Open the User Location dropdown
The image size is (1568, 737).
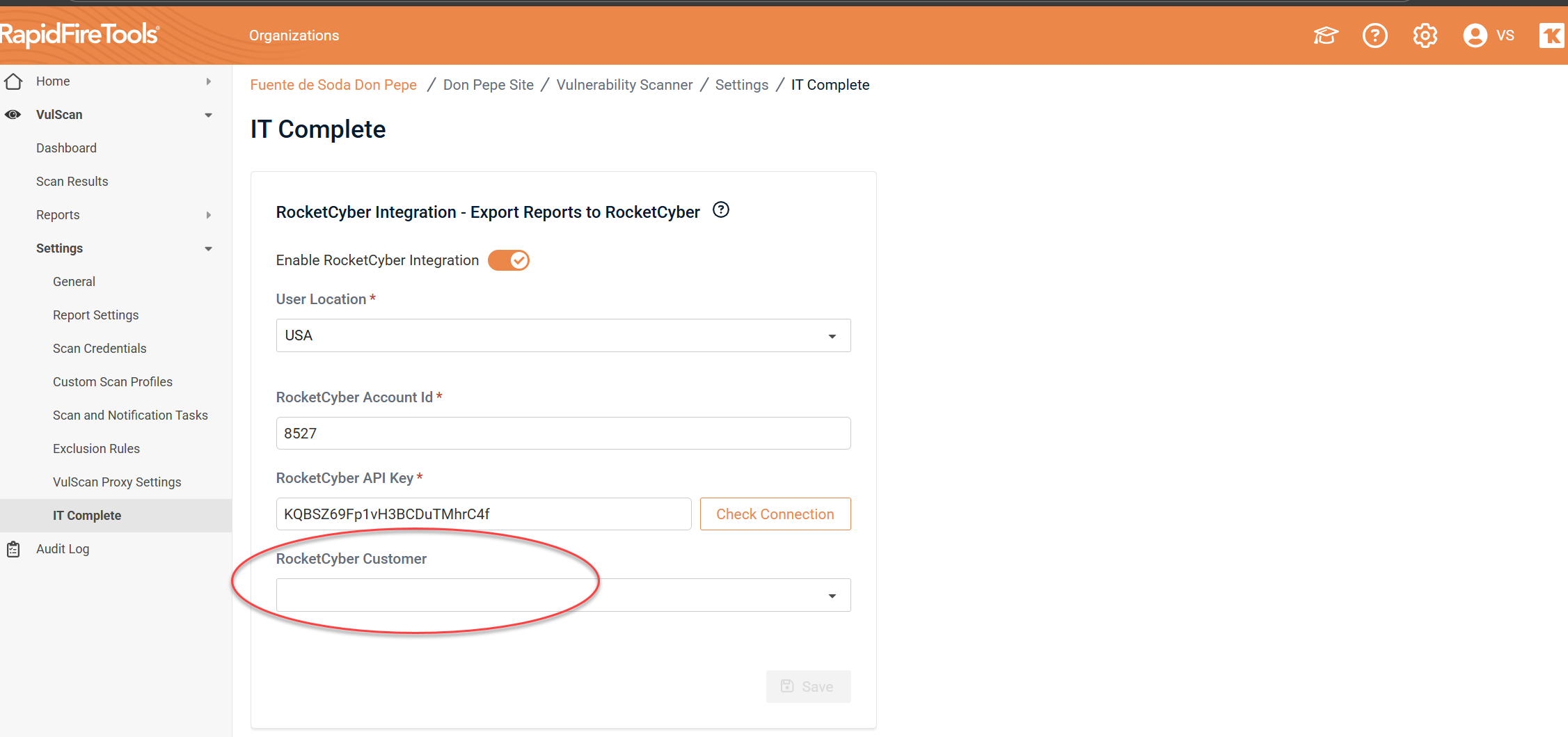coord(563,335)
